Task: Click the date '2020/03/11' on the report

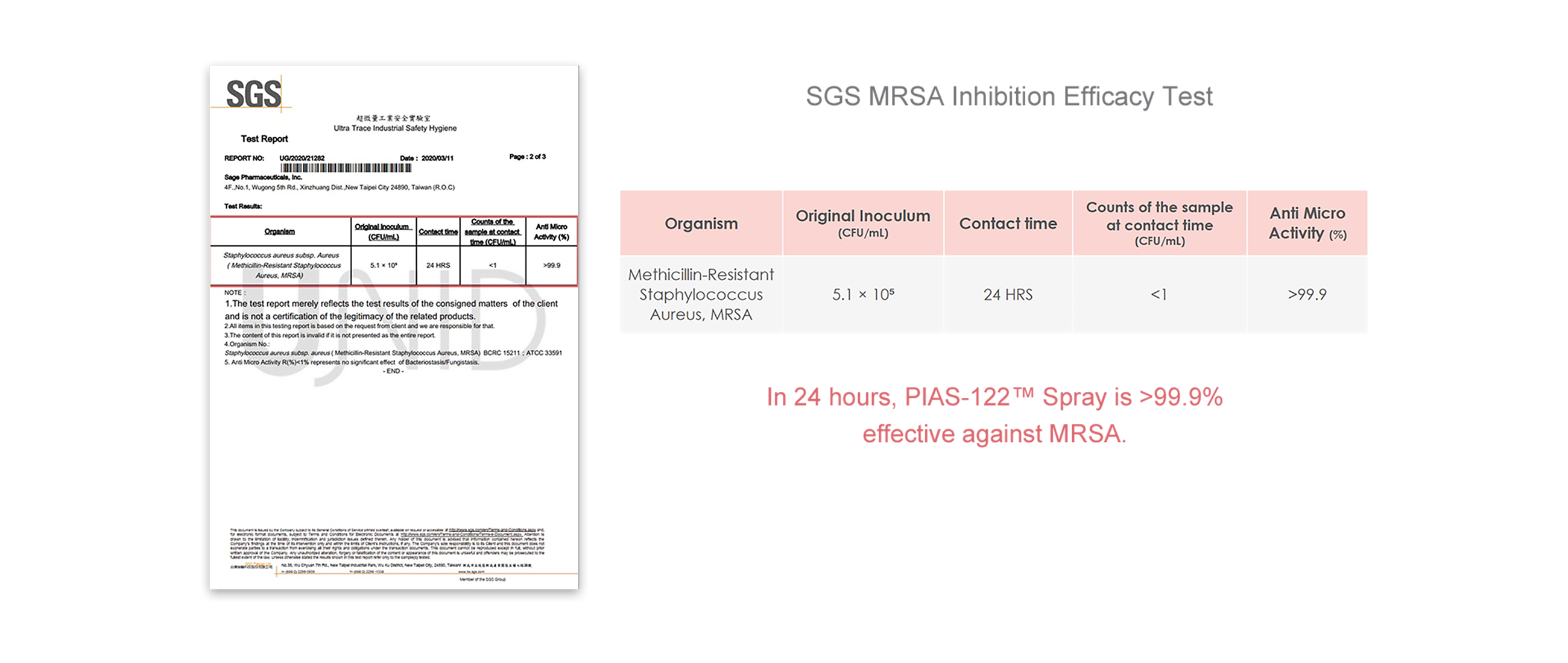Action: 438,158
